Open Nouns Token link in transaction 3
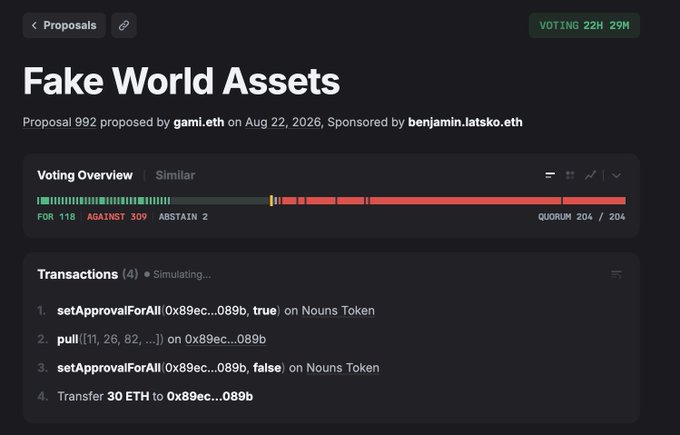680x435 pixels. click(343, 368)
